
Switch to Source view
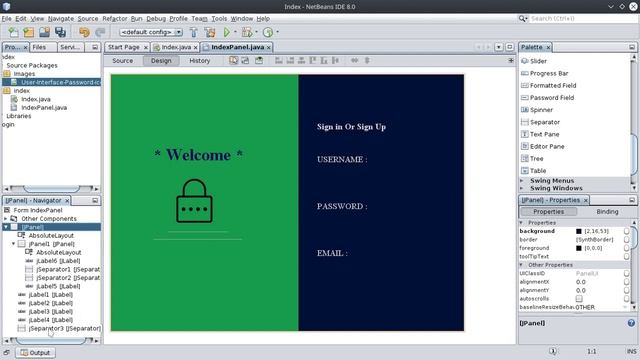point(122,60)
